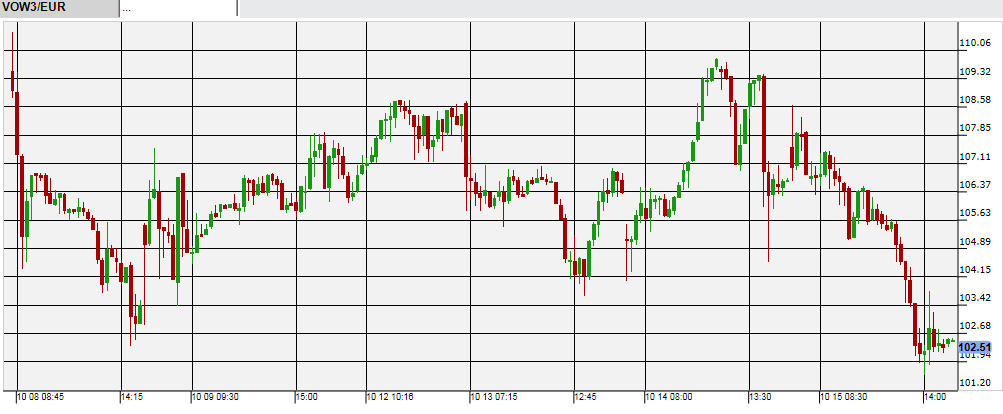1003x414 pixels.
Task: Click the 108.58 price axis label
Action: coord(974,100)
